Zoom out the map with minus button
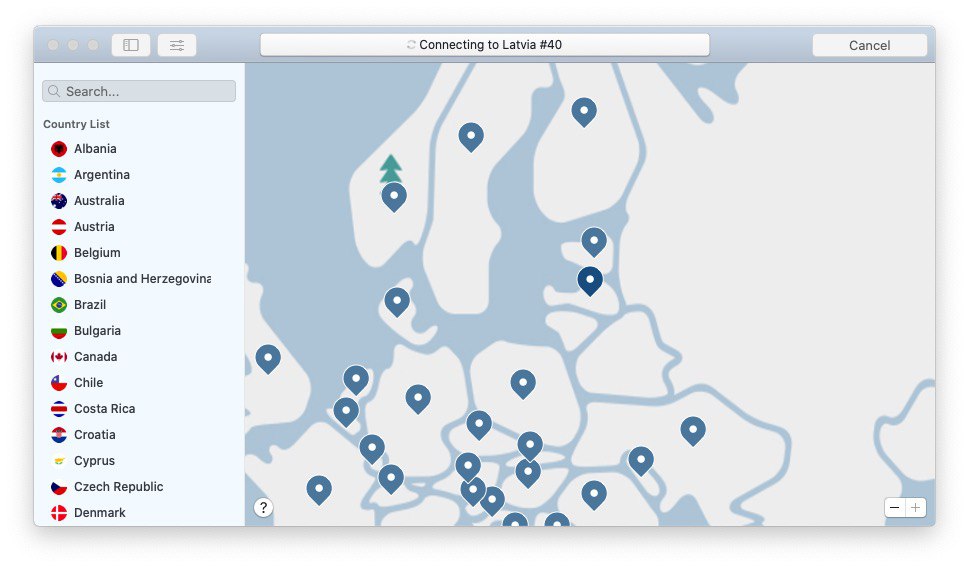 pos(894,507)
